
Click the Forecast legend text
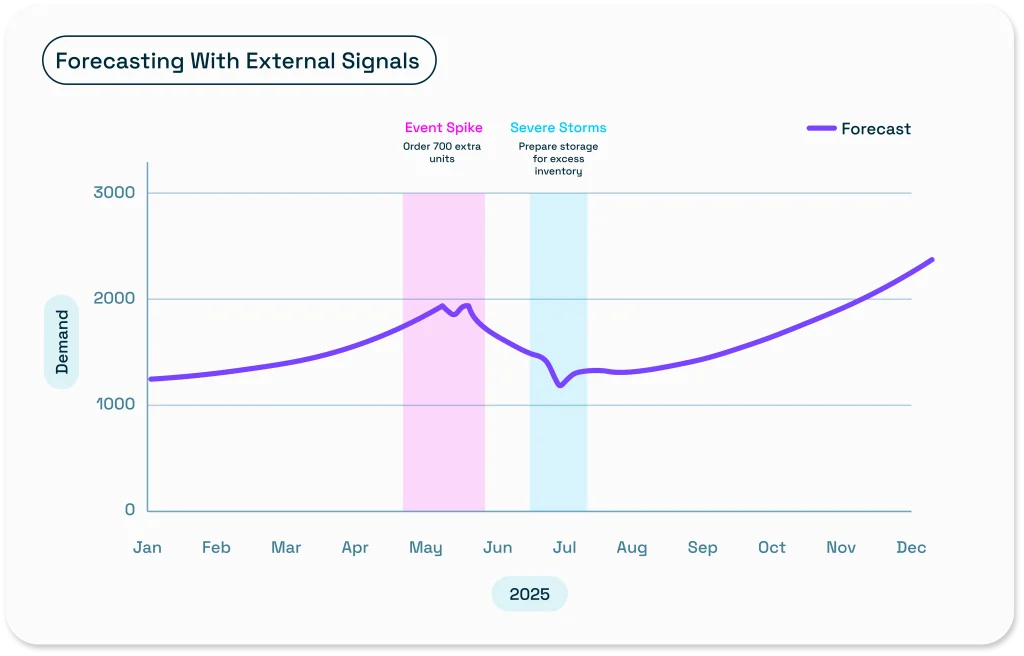coord(876,129)
